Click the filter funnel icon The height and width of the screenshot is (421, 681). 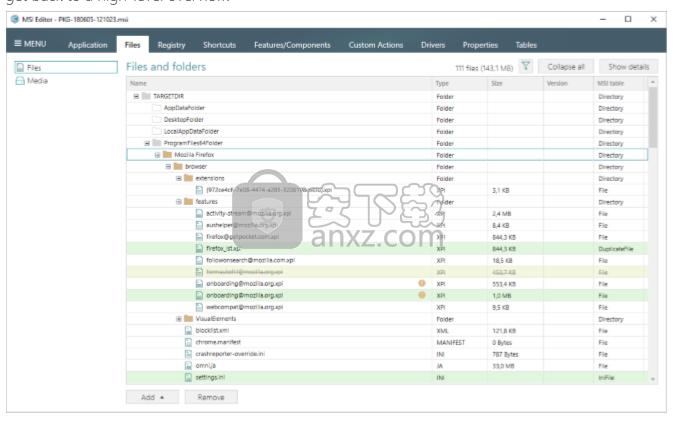[526, 66]
